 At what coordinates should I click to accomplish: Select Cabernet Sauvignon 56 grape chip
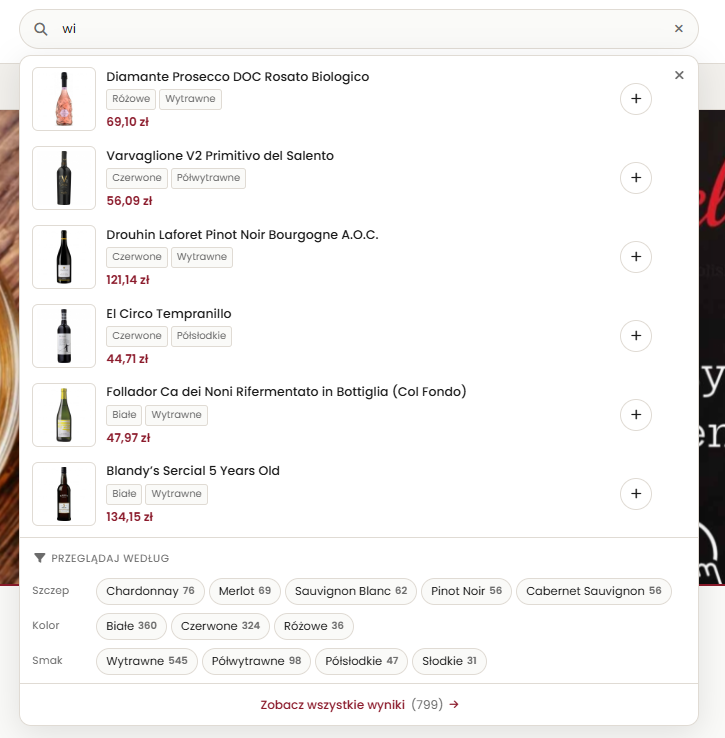click(594, 591)
